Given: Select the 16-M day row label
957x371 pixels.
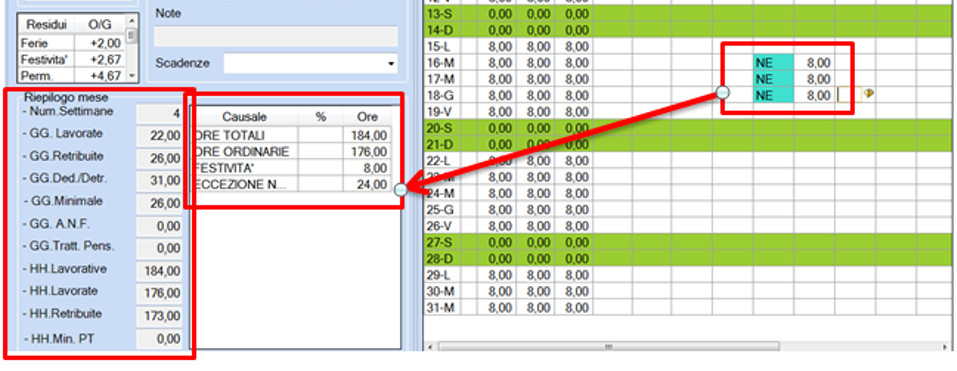Looking at the screenshot, I should click(x=442, y=62).
